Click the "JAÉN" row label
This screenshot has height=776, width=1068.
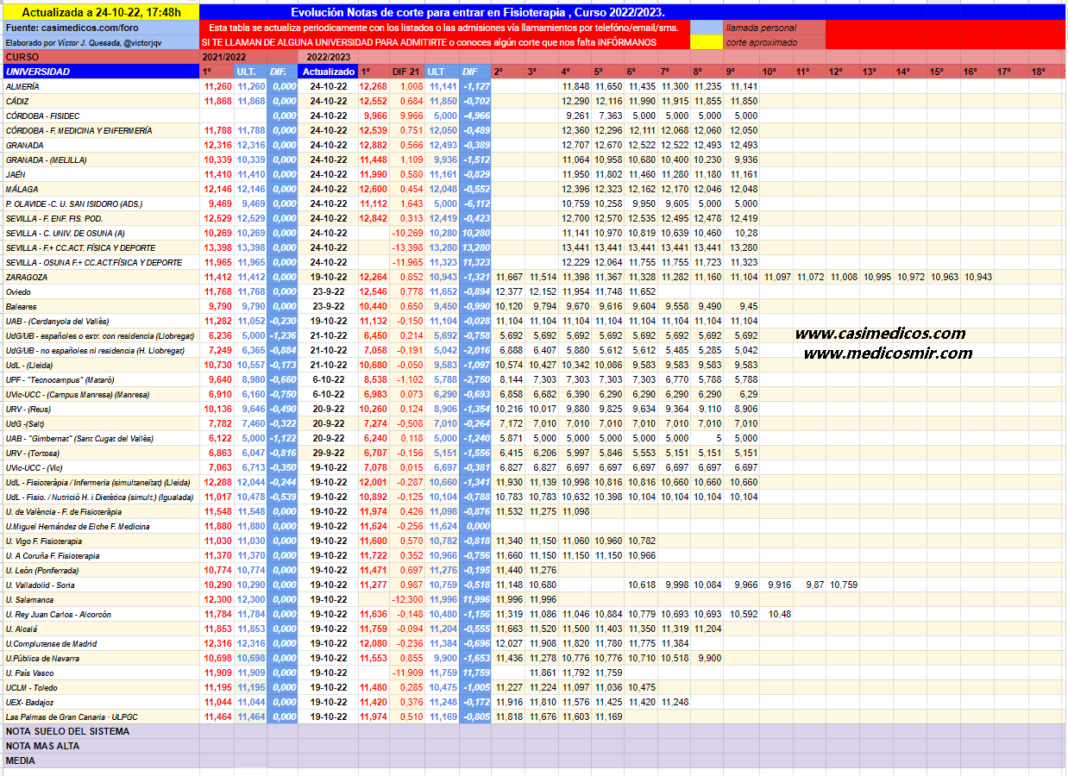point(15,174)
